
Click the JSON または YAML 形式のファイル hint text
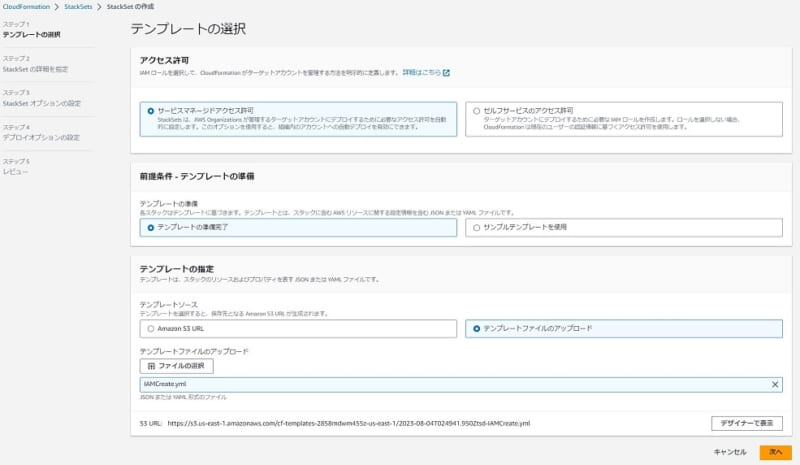tap(183, 397)
